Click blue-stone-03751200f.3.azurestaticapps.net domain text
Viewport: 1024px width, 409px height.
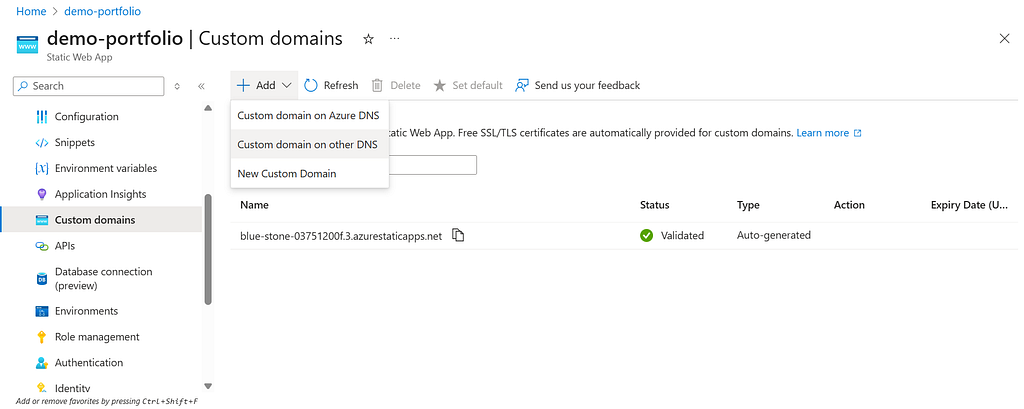[341, 236]
